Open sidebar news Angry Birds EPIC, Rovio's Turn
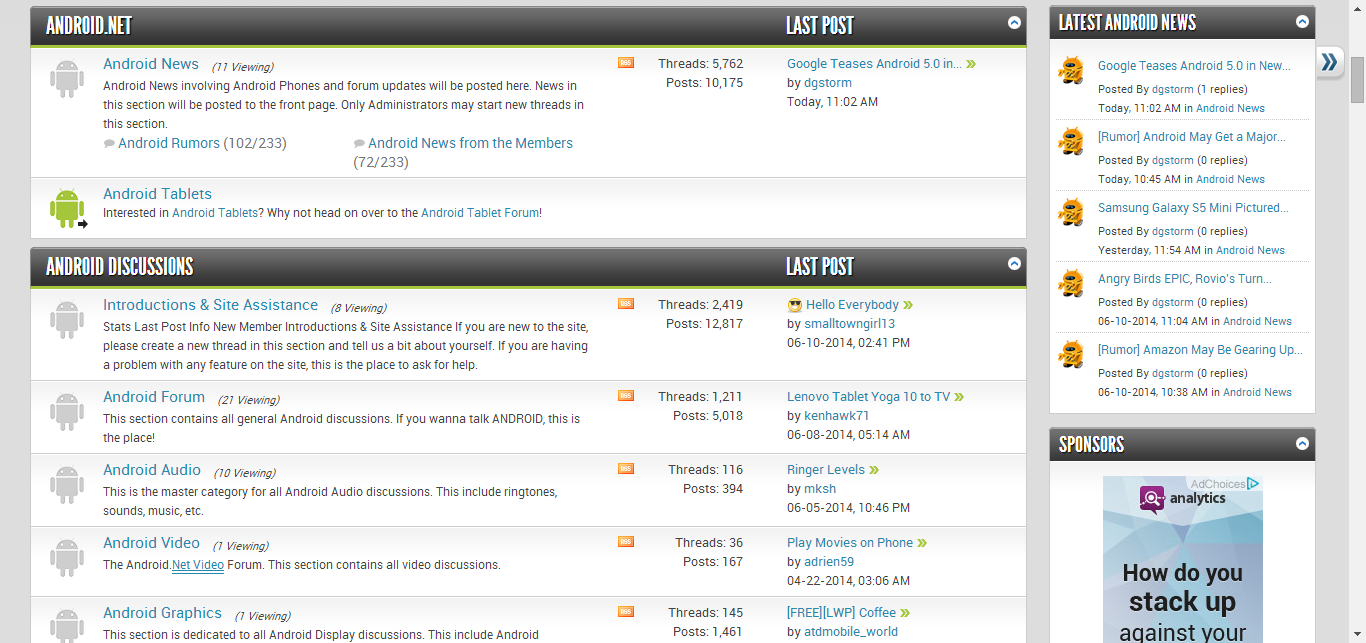Screen dimensions: 1366x643 coord(1185,279)
